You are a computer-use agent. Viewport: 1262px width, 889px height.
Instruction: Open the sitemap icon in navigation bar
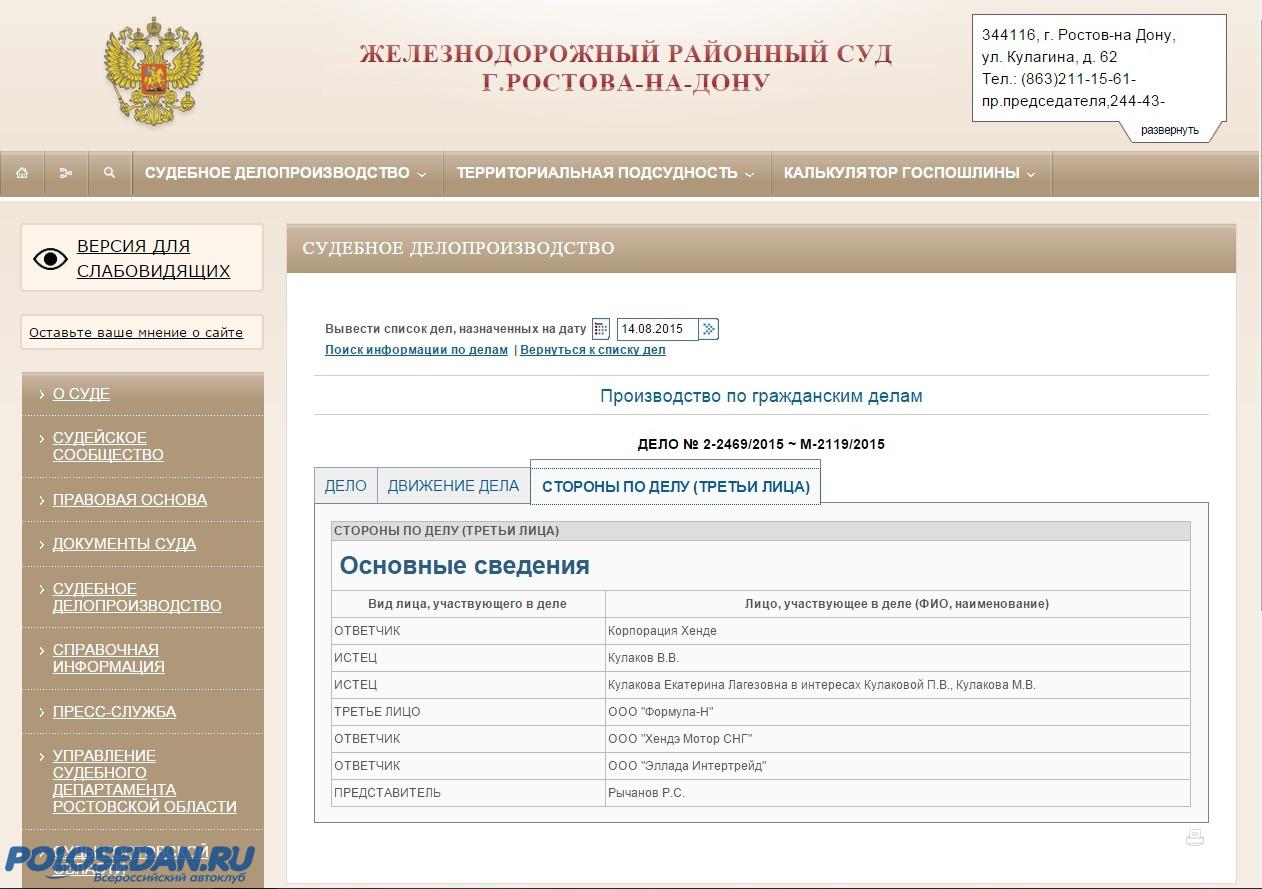[x=66, y=173]
